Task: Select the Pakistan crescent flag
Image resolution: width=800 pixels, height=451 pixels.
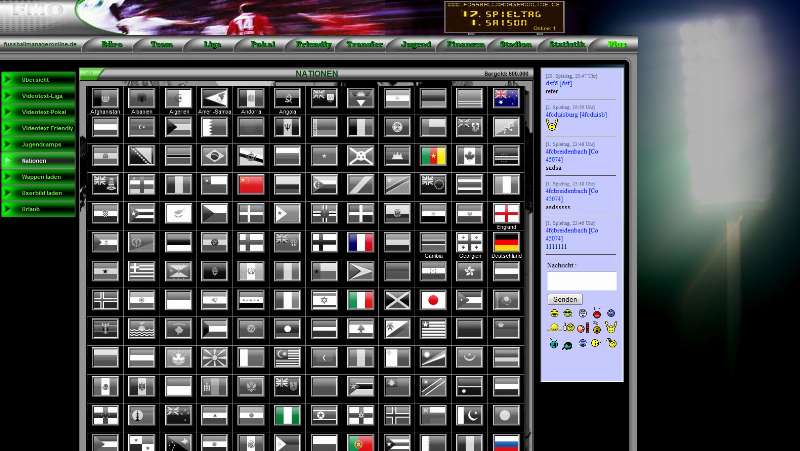Action: tap(469, 415)
